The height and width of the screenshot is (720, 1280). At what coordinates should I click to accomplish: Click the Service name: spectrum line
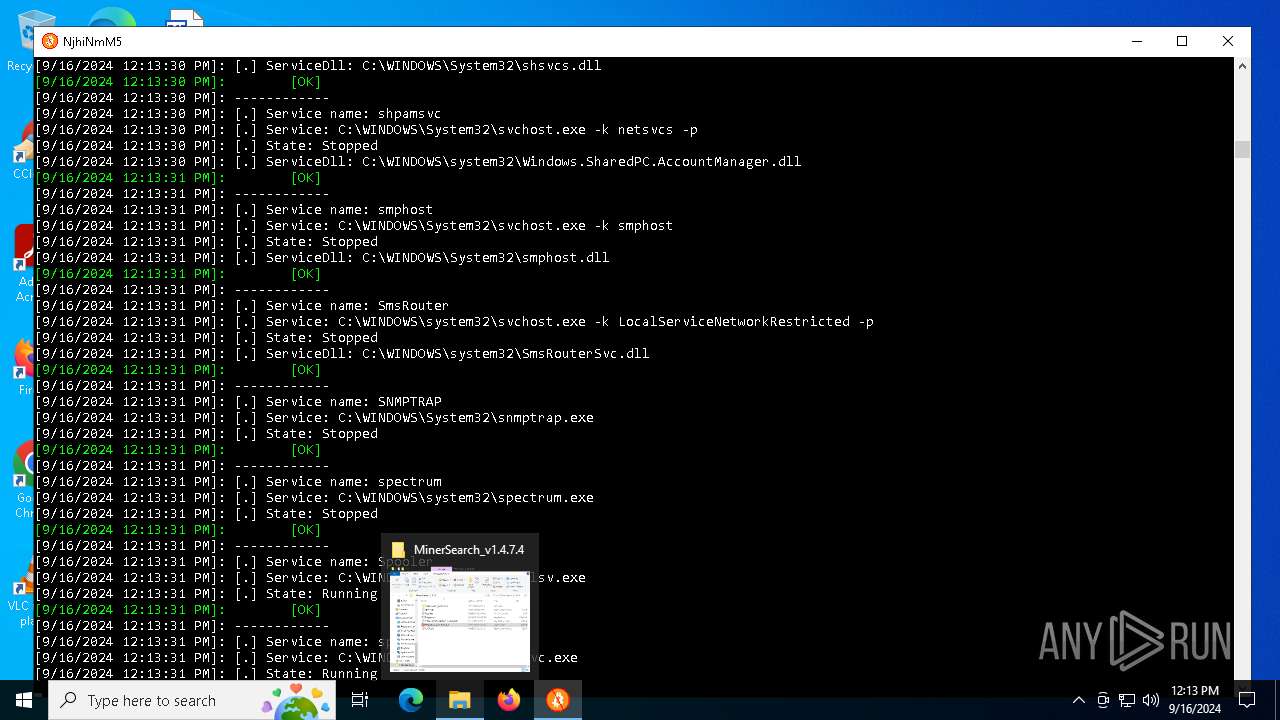coord(238,482)
